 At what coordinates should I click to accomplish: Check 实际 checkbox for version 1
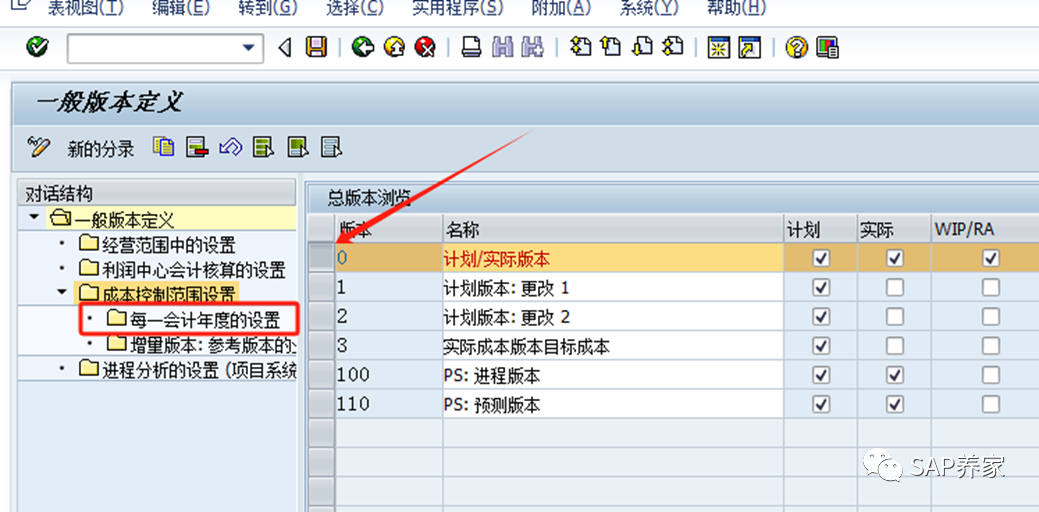(895, 287)
